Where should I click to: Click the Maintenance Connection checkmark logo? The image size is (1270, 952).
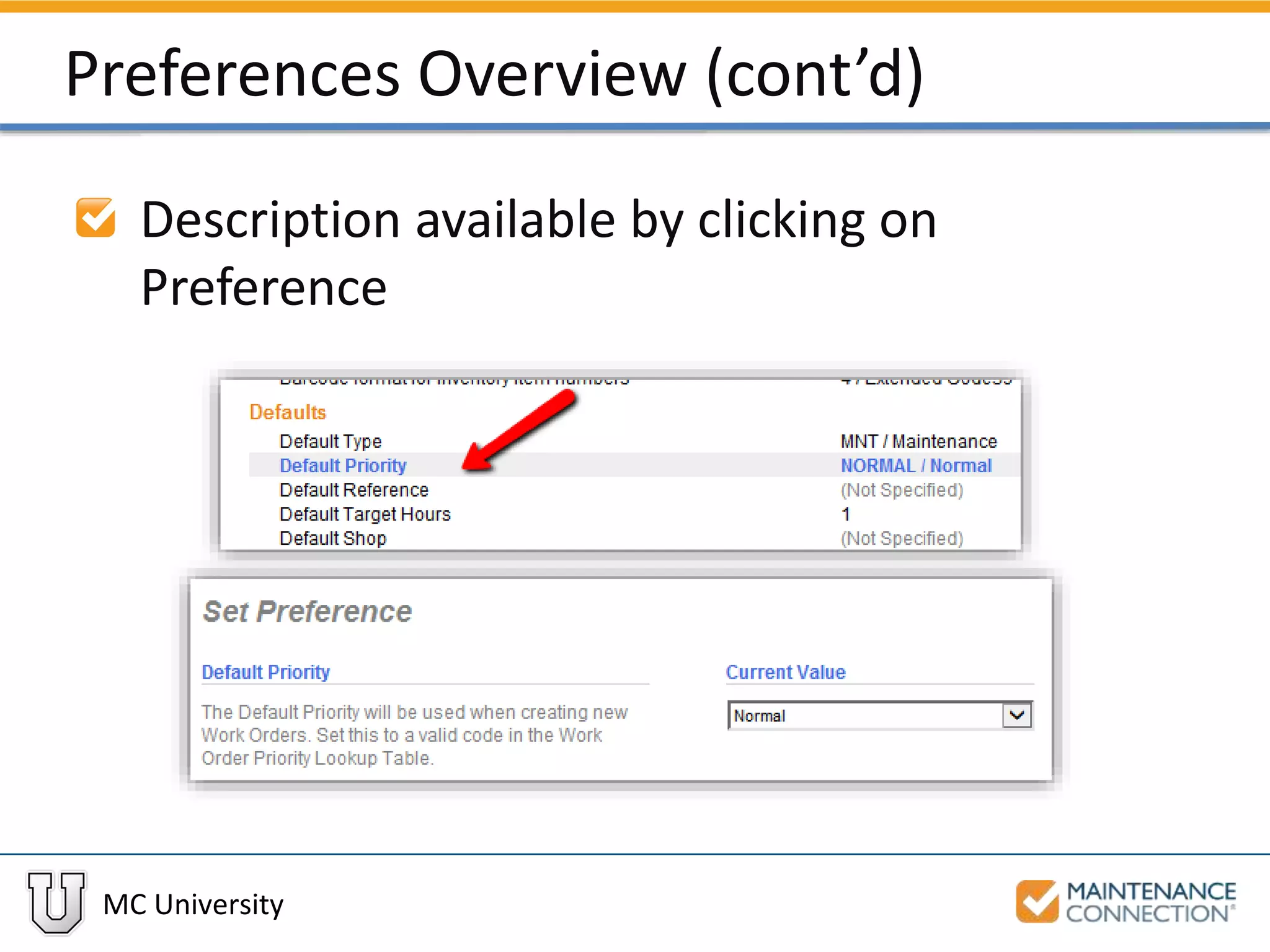pyautogui.click(x=1037, y=901)
